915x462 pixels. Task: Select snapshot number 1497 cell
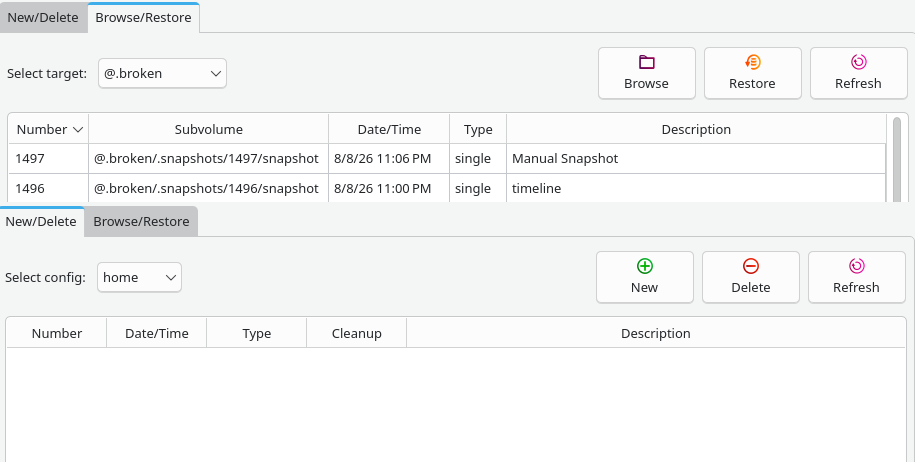[x=49, y=159]
